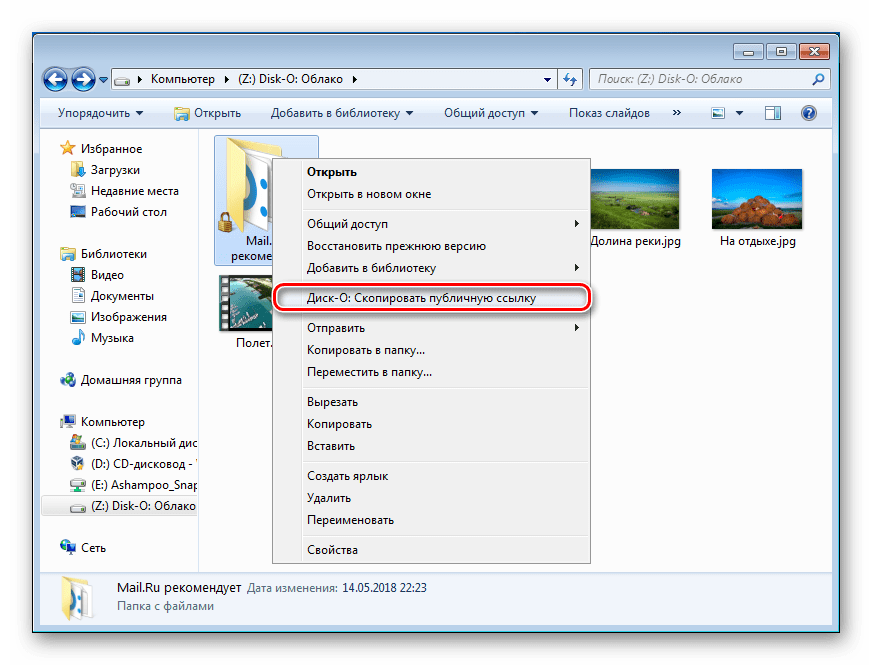Image resolution: width=872 pixels, height=665 pixels.
Task: Select the На отдыхе.jpg image thumbnail
Action: coord(755,198)
